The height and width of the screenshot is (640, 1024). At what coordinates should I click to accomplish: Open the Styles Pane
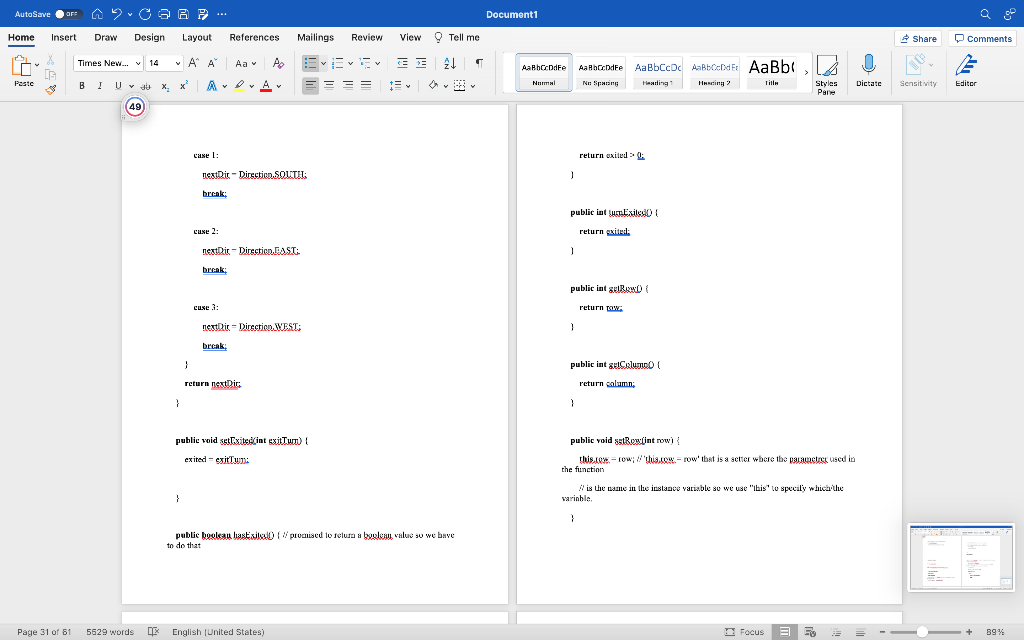(x=826, y=74)
